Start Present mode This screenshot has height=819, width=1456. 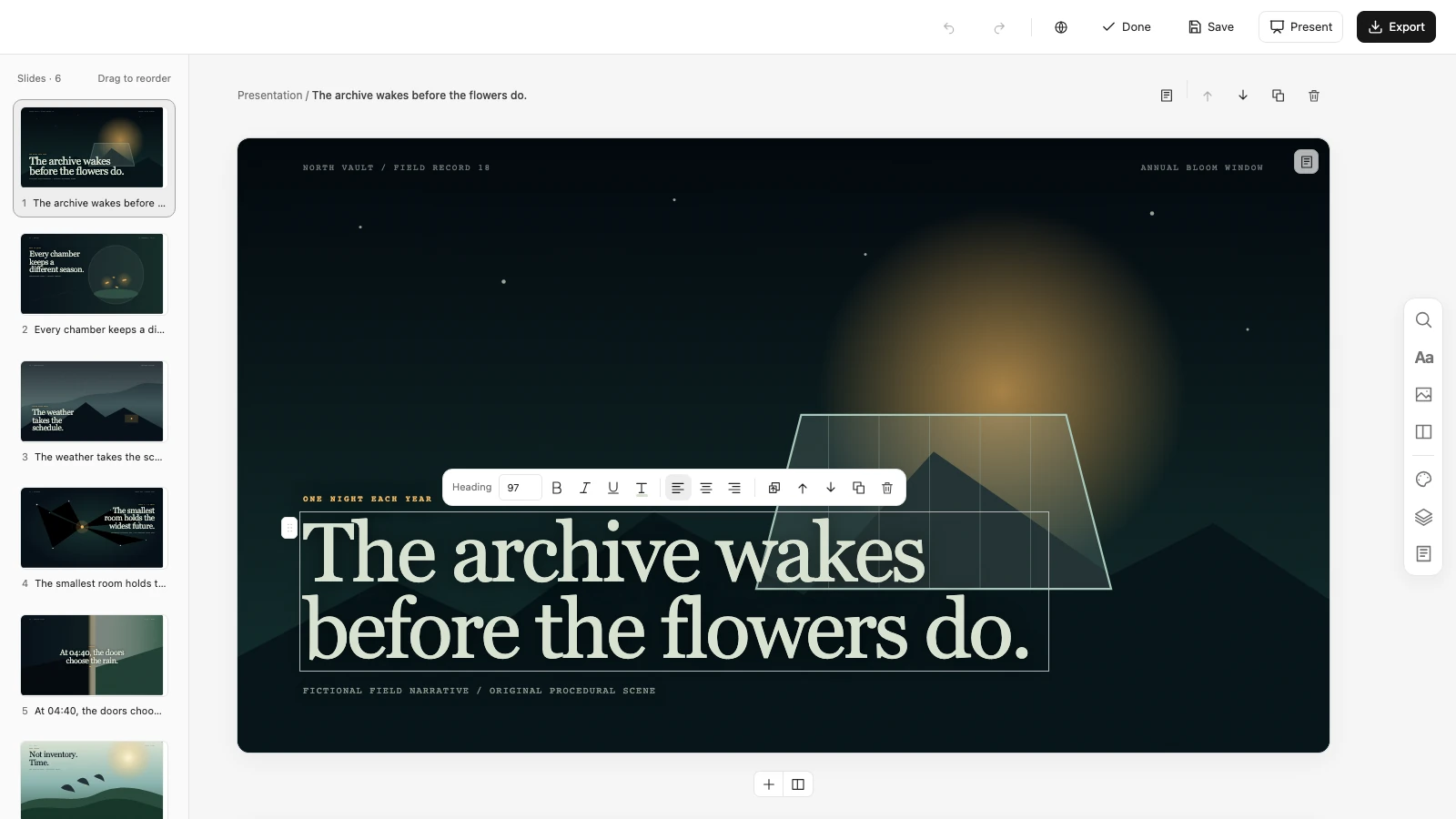[x=1300, y=27]
